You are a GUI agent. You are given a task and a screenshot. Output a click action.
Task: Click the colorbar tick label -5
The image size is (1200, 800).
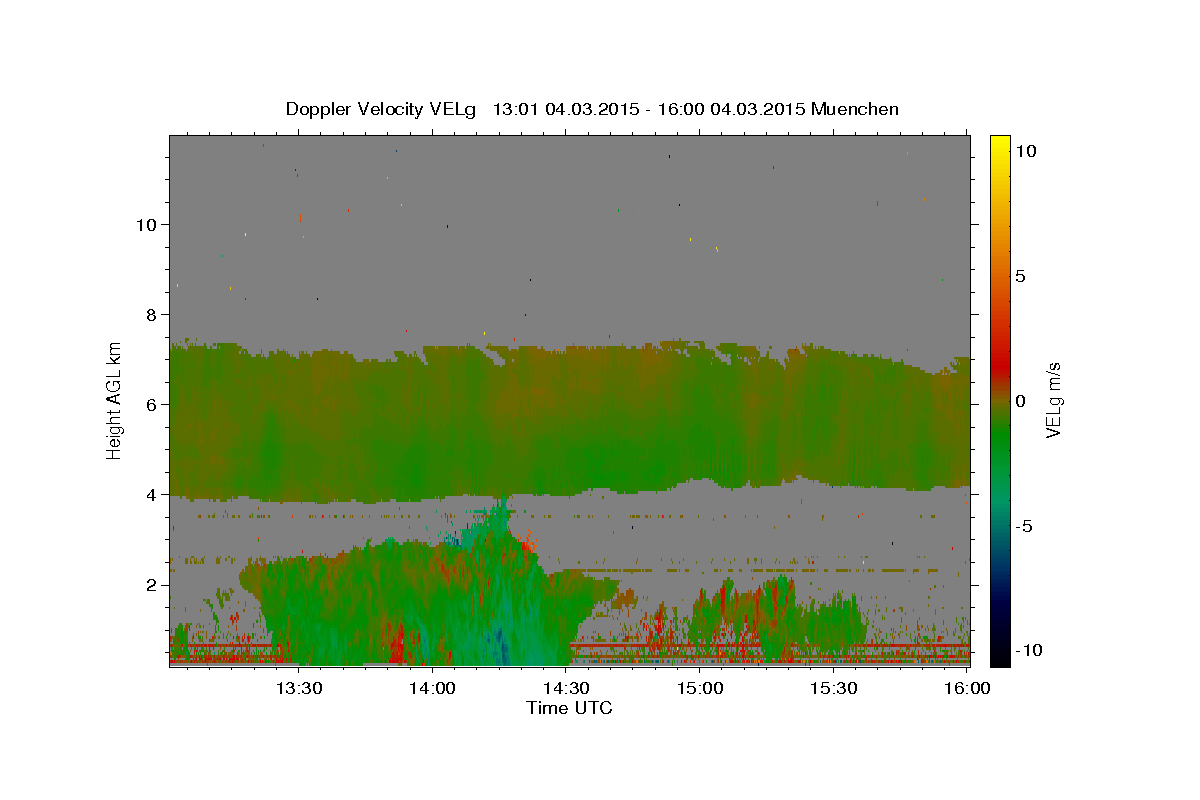pos(1024,525)
